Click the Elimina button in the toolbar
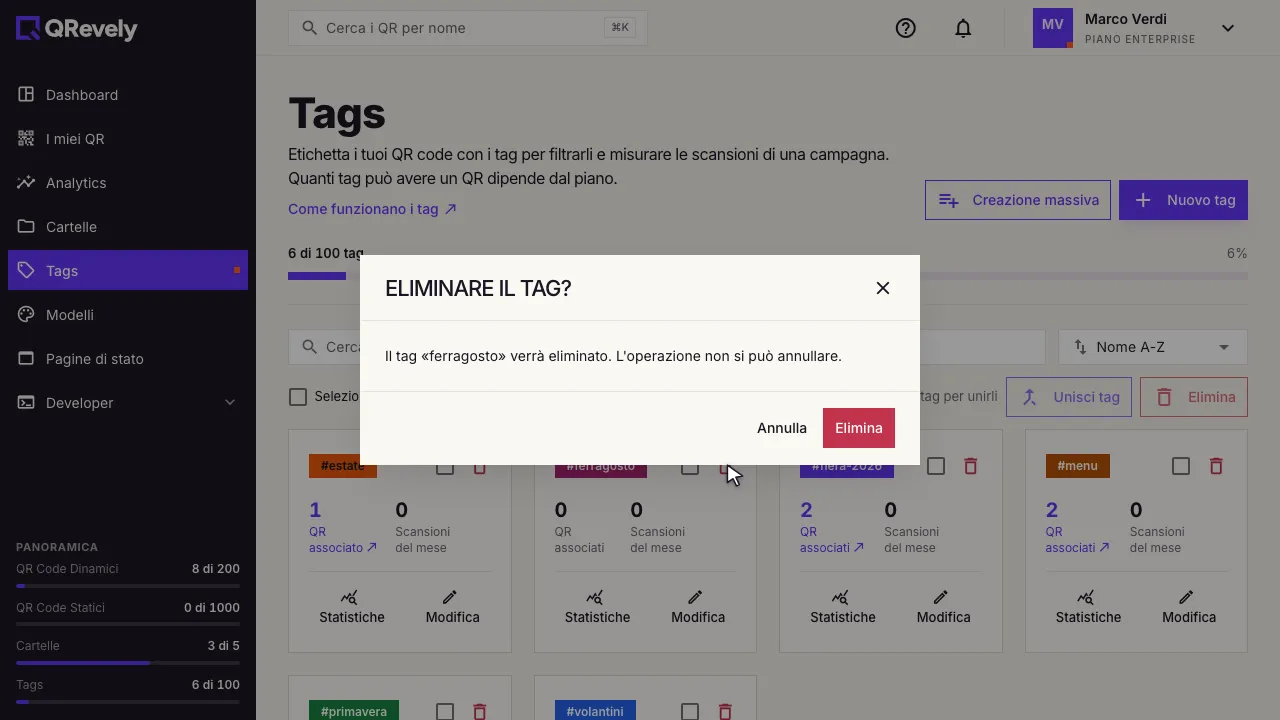The image size is (1280, 720). tap(1194, 397)
